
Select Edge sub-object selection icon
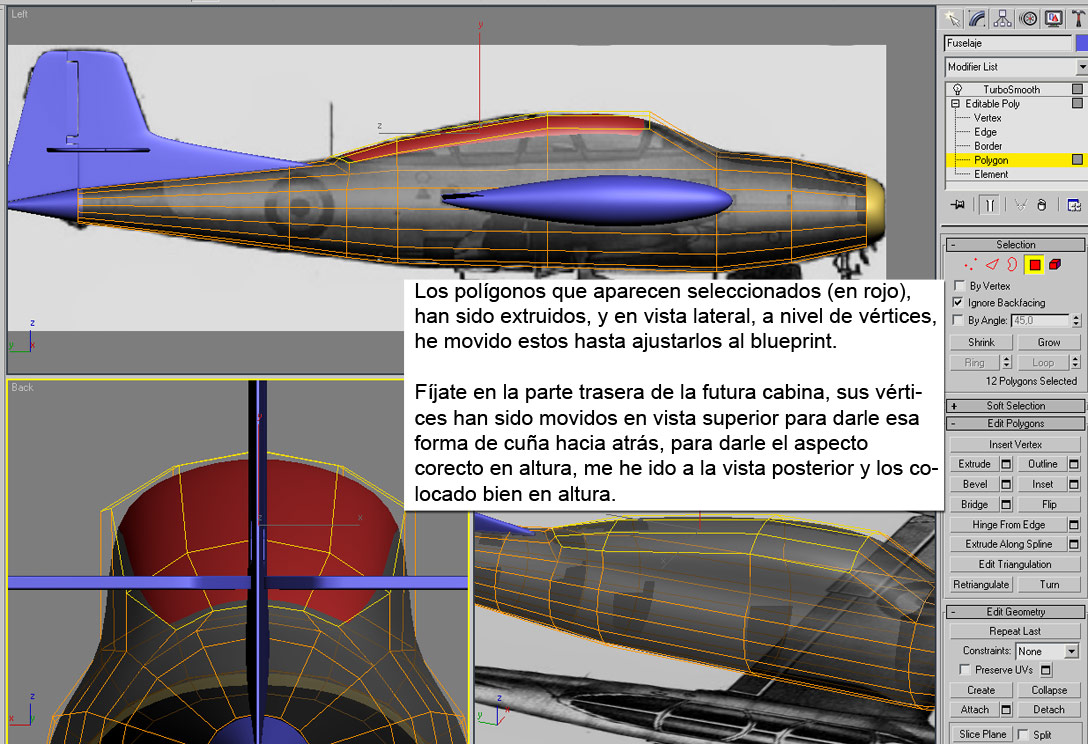coord(992,264)
